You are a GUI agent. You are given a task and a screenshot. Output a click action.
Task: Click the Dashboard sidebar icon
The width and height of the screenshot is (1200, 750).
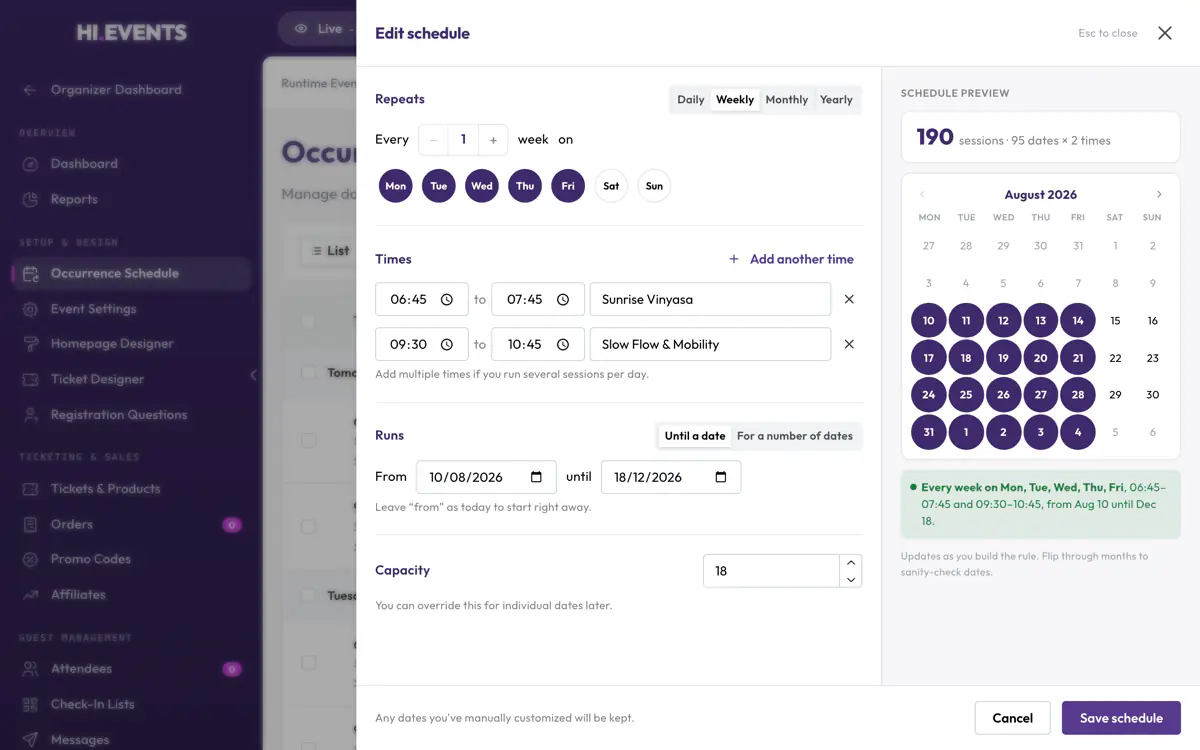click(x=30, y=164)
